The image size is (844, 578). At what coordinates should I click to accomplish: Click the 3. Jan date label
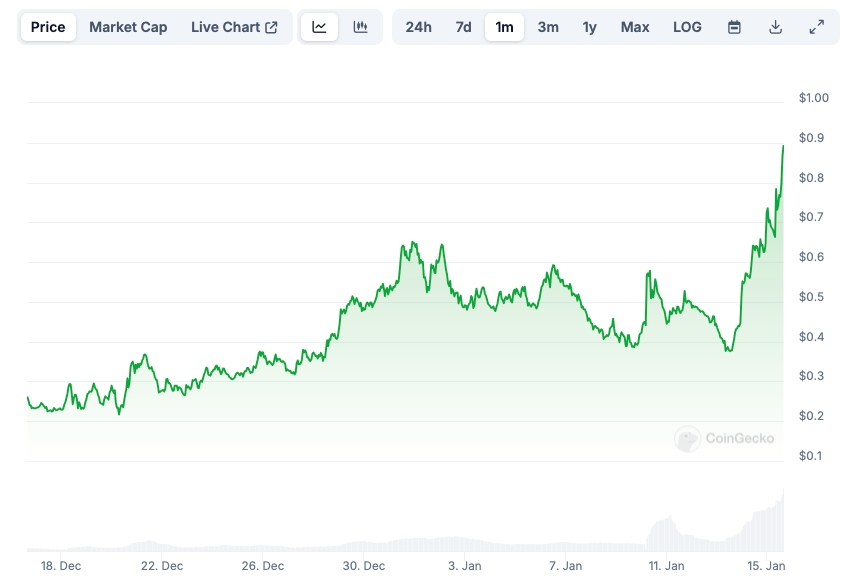465,566
